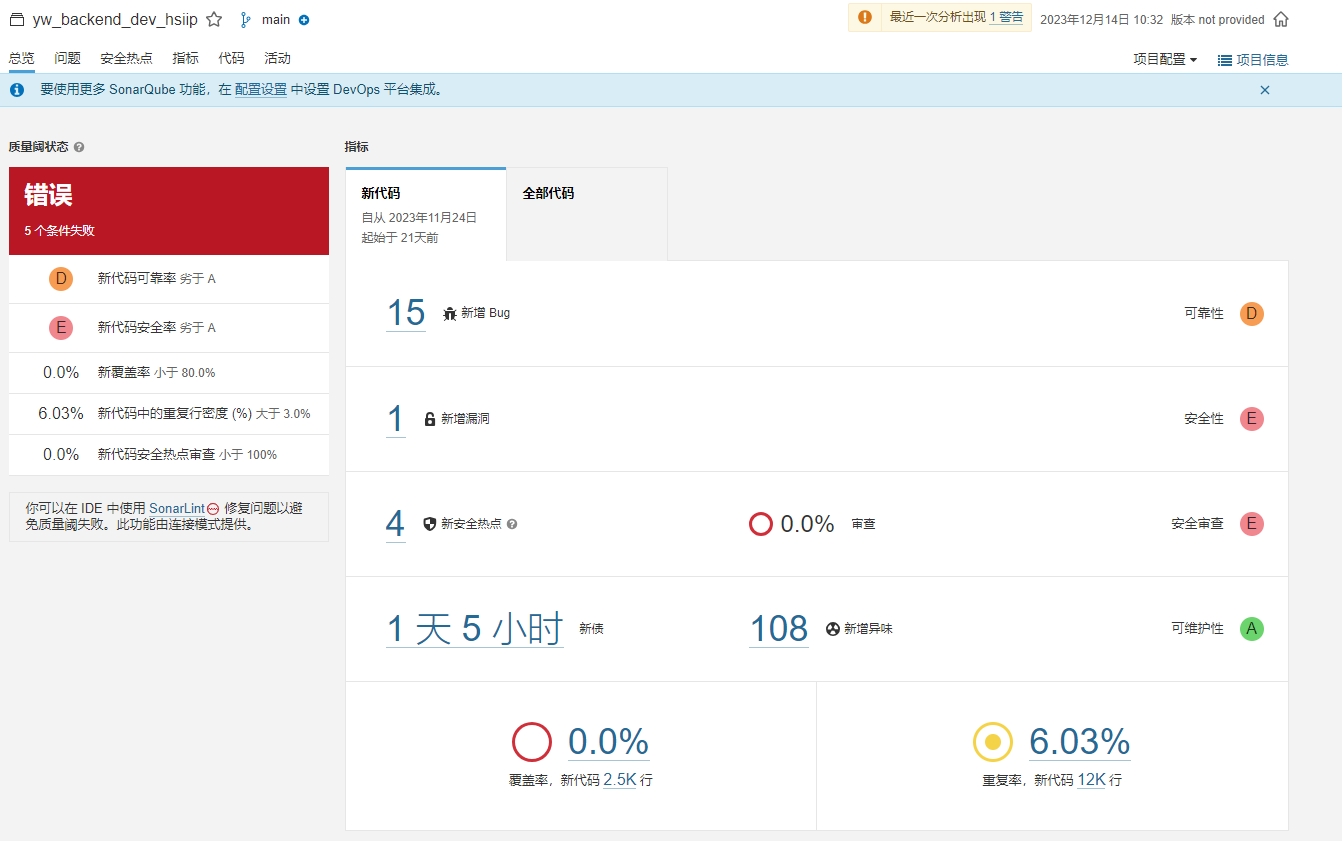Screen dimensions: 1342x841
Task: Click the home icon at top right
Action: pyautogui.click(x=1281, y=19)
